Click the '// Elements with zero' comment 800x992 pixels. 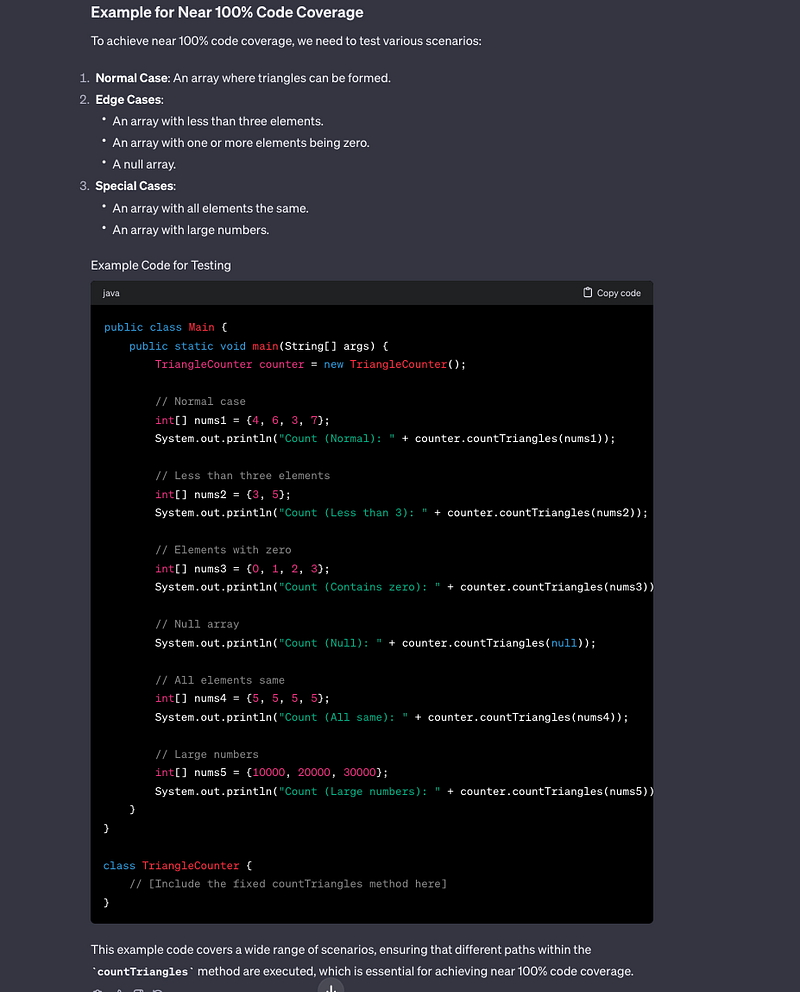tap(223, 550)
